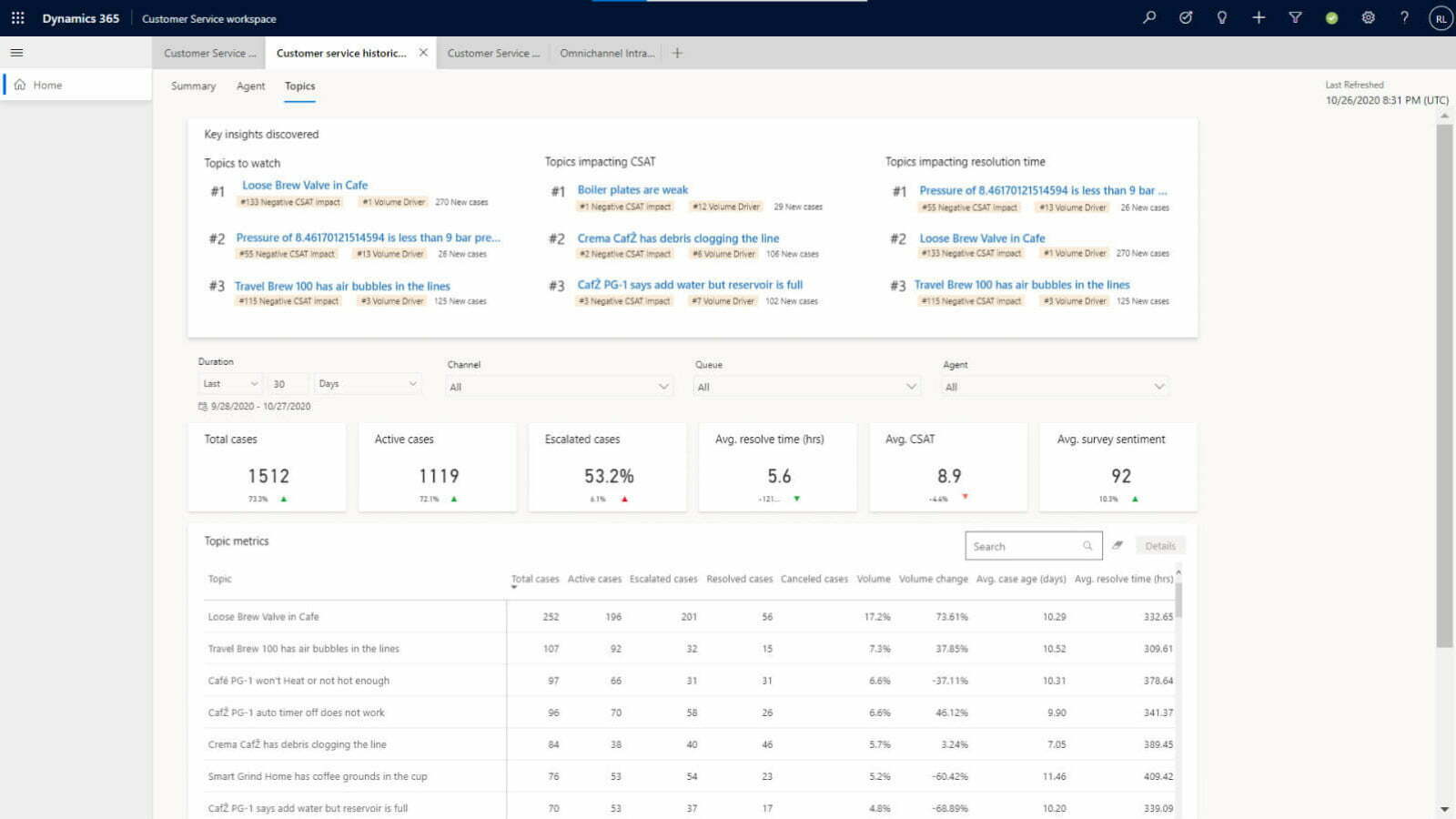The width and height of the screenshot is (1456, 819).
Task: Click the Total cases sort arrow
Action: [514, 588]
